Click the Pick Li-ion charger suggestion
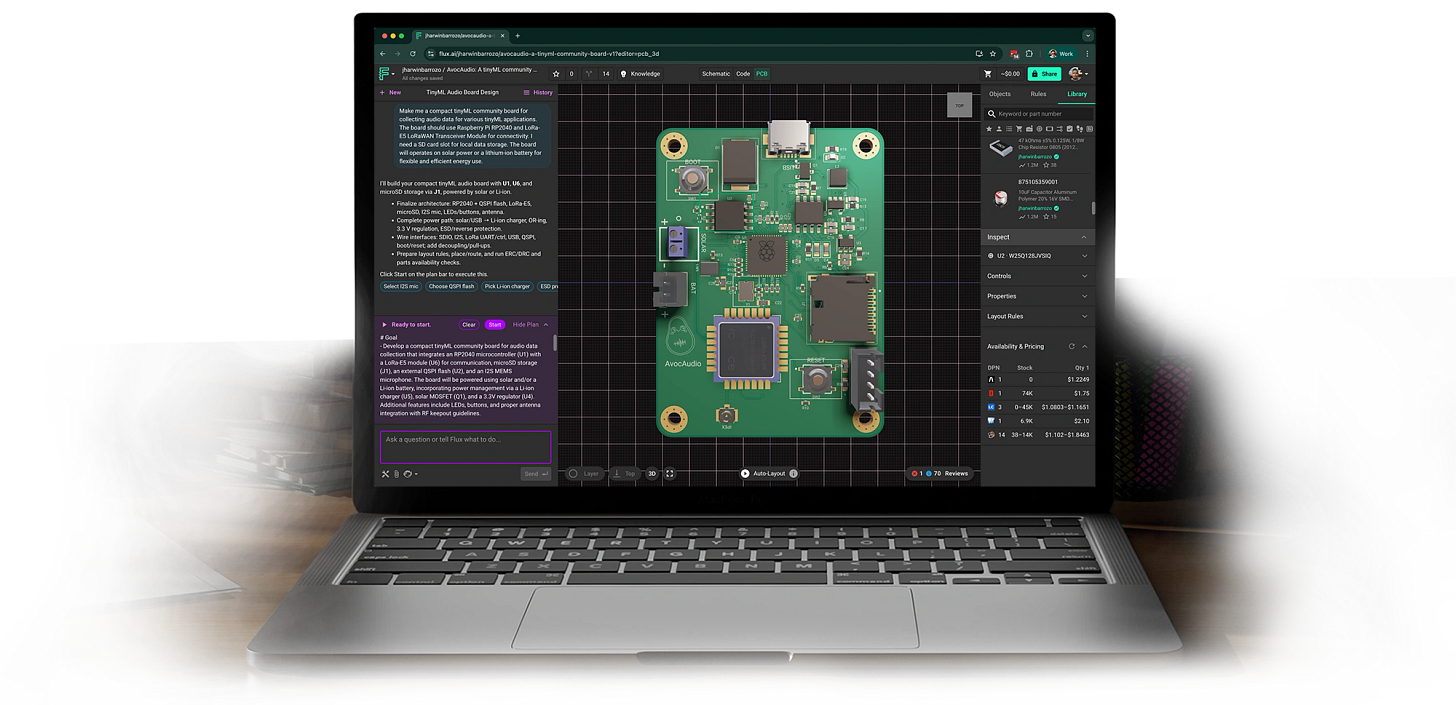The width and height of the screenshot is (1456, 705). [507, 286]
